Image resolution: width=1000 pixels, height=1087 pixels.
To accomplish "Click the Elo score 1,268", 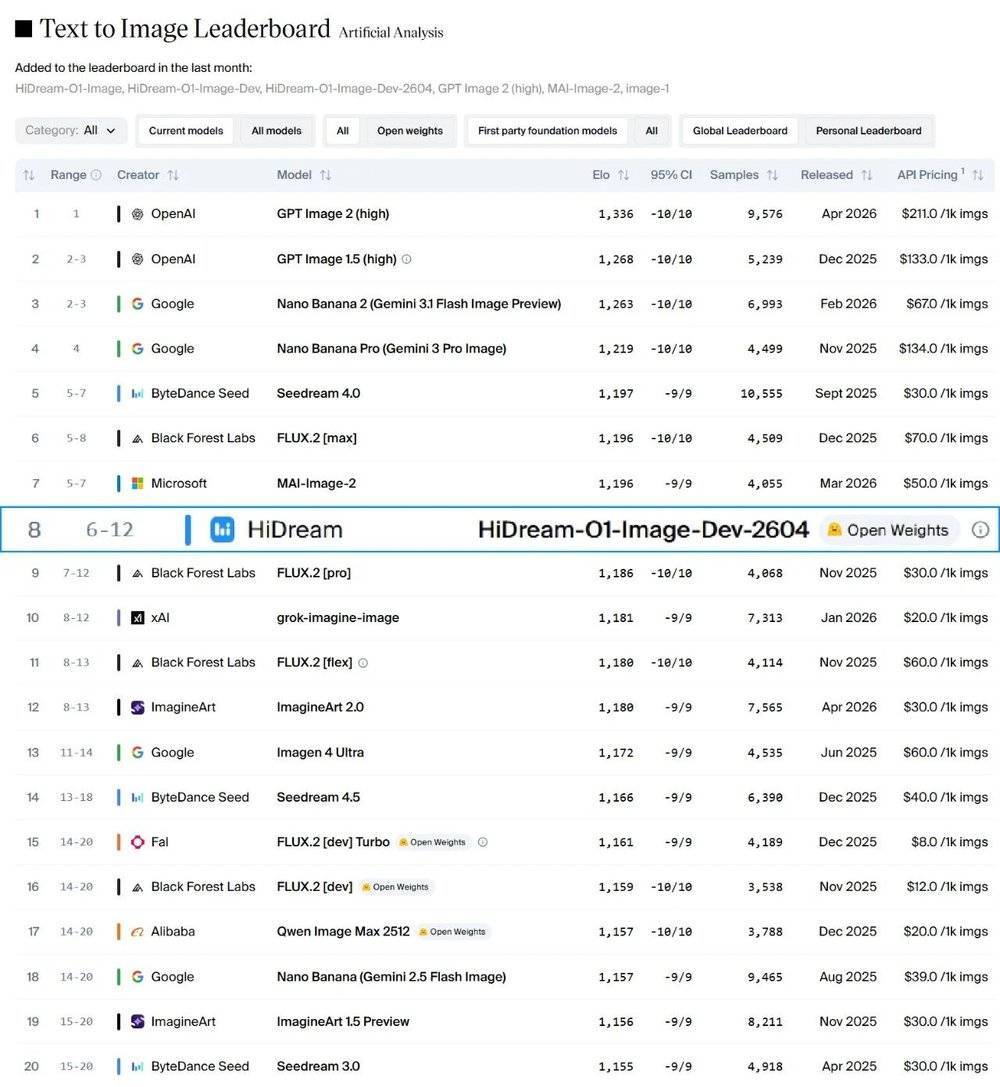I will click(615, 259).
